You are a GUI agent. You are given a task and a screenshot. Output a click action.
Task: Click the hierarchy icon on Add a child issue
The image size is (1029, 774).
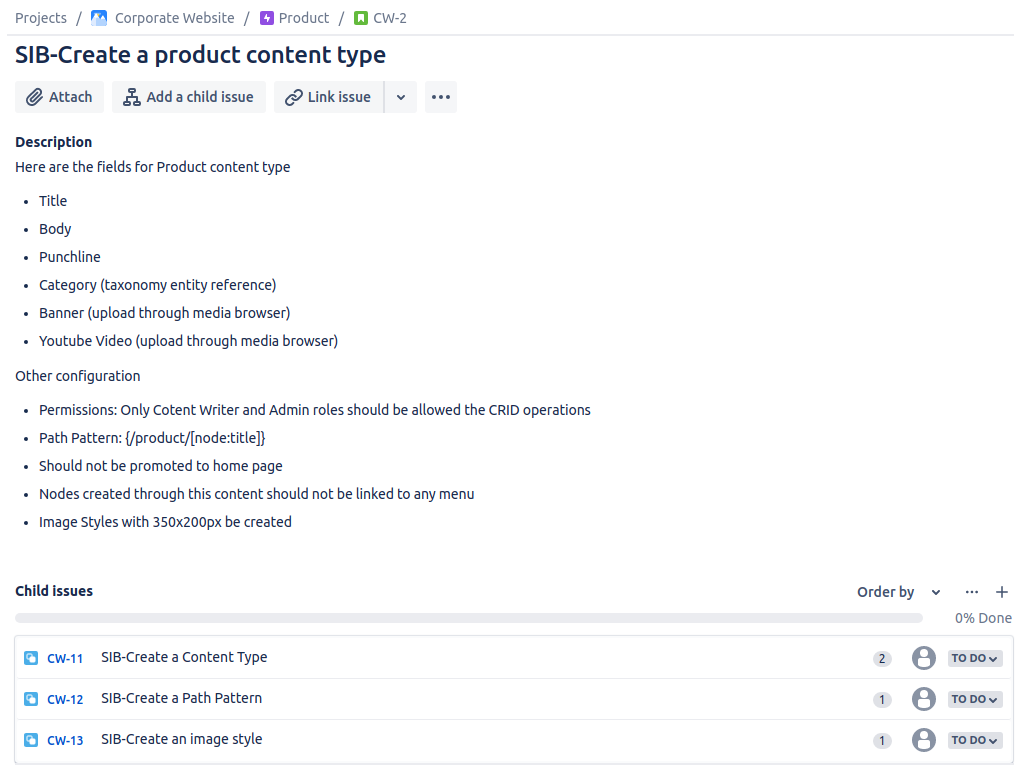[130, 97]
